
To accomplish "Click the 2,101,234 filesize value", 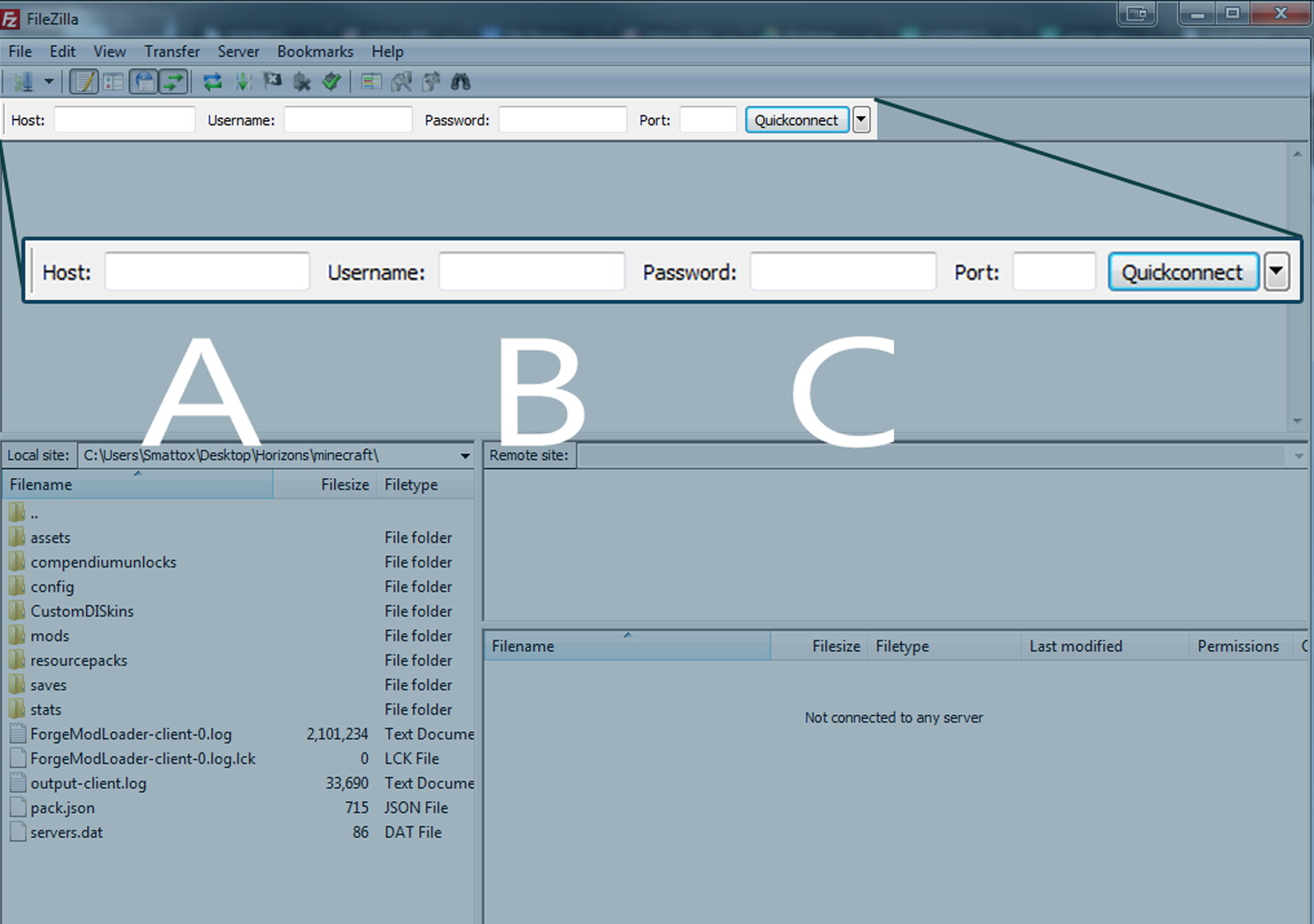I will click(x=338, y=735).
